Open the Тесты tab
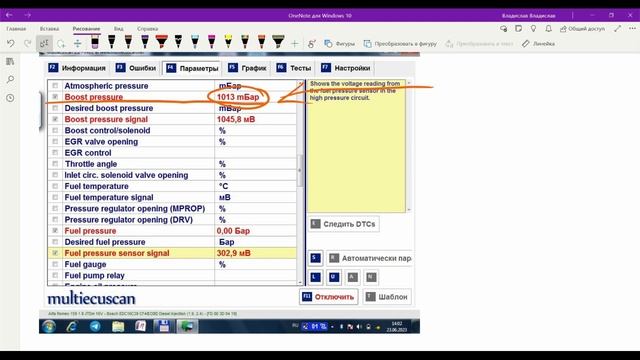 293,68
